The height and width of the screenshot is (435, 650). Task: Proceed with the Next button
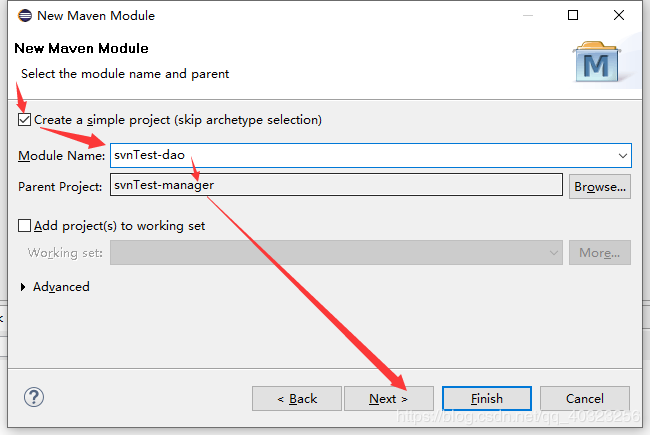[x=389, y=399]
